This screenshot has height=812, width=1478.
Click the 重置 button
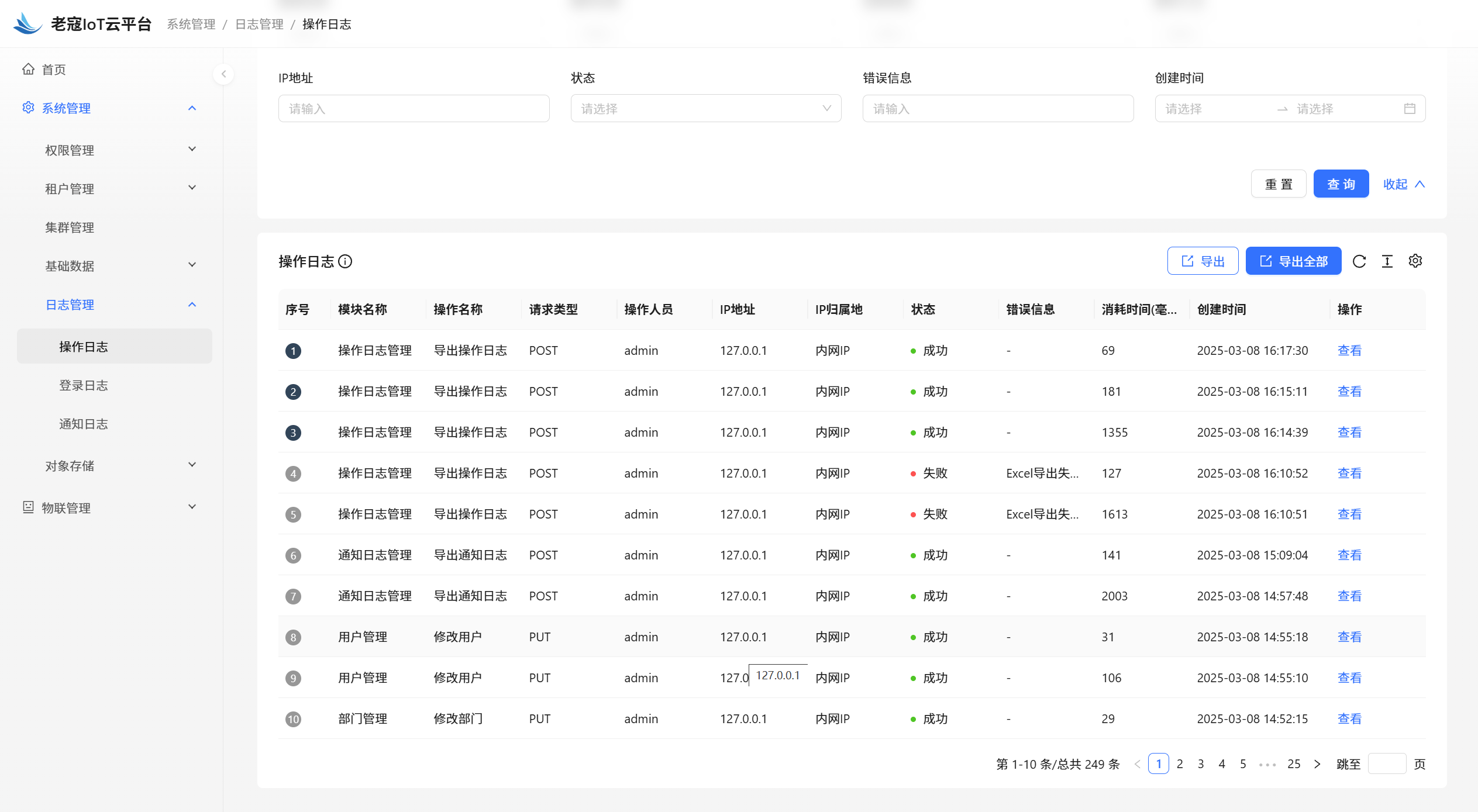[1279, 184]
